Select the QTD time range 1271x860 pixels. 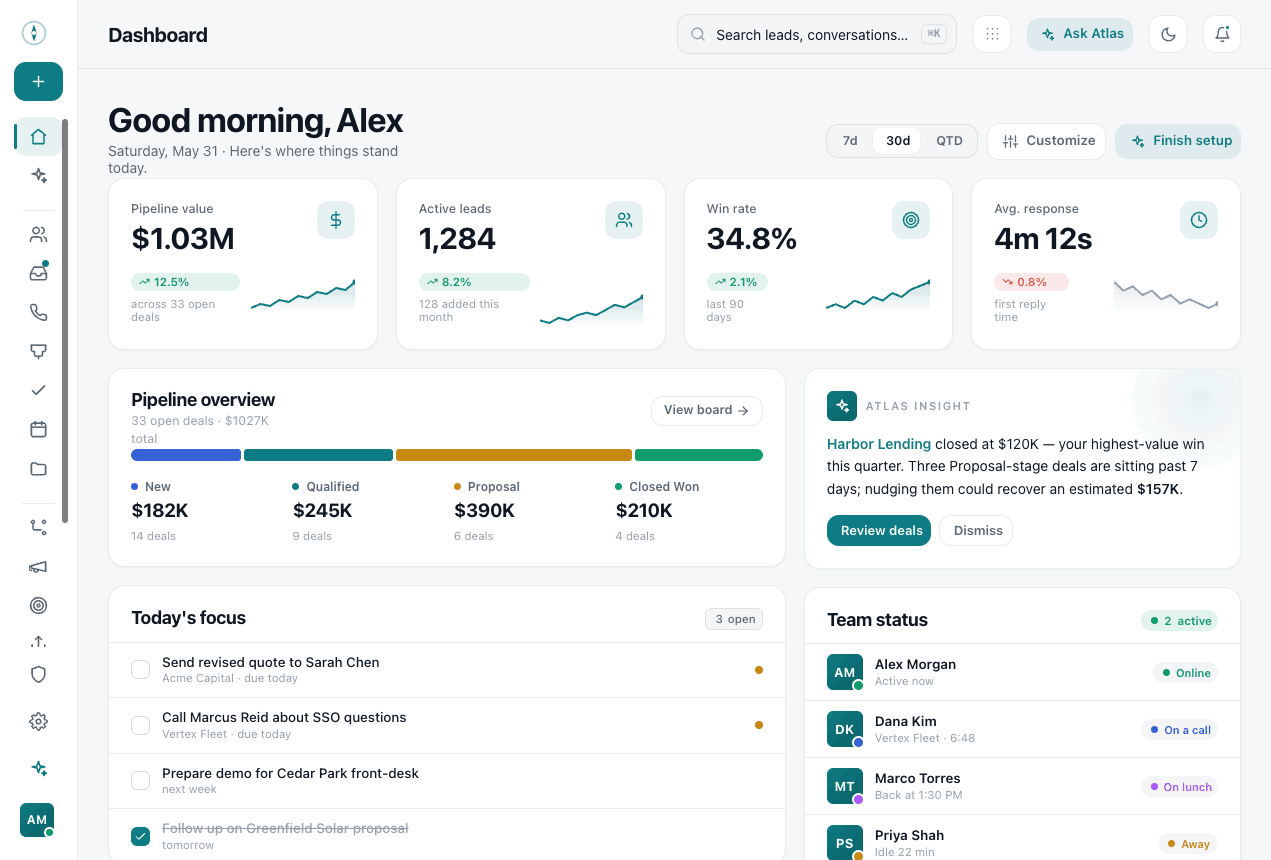pyautogui.click(x=949, y=141)
